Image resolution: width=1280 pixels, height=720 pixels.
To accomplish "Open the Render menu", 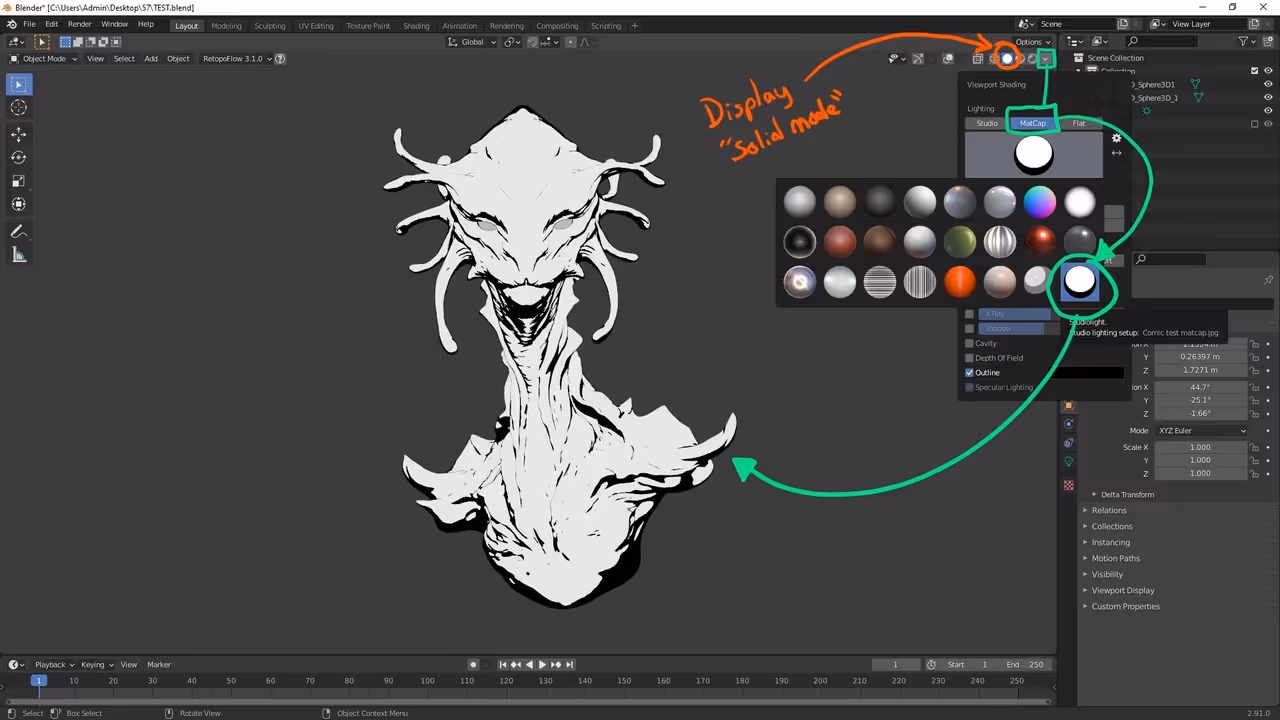I will coord(80,24).
